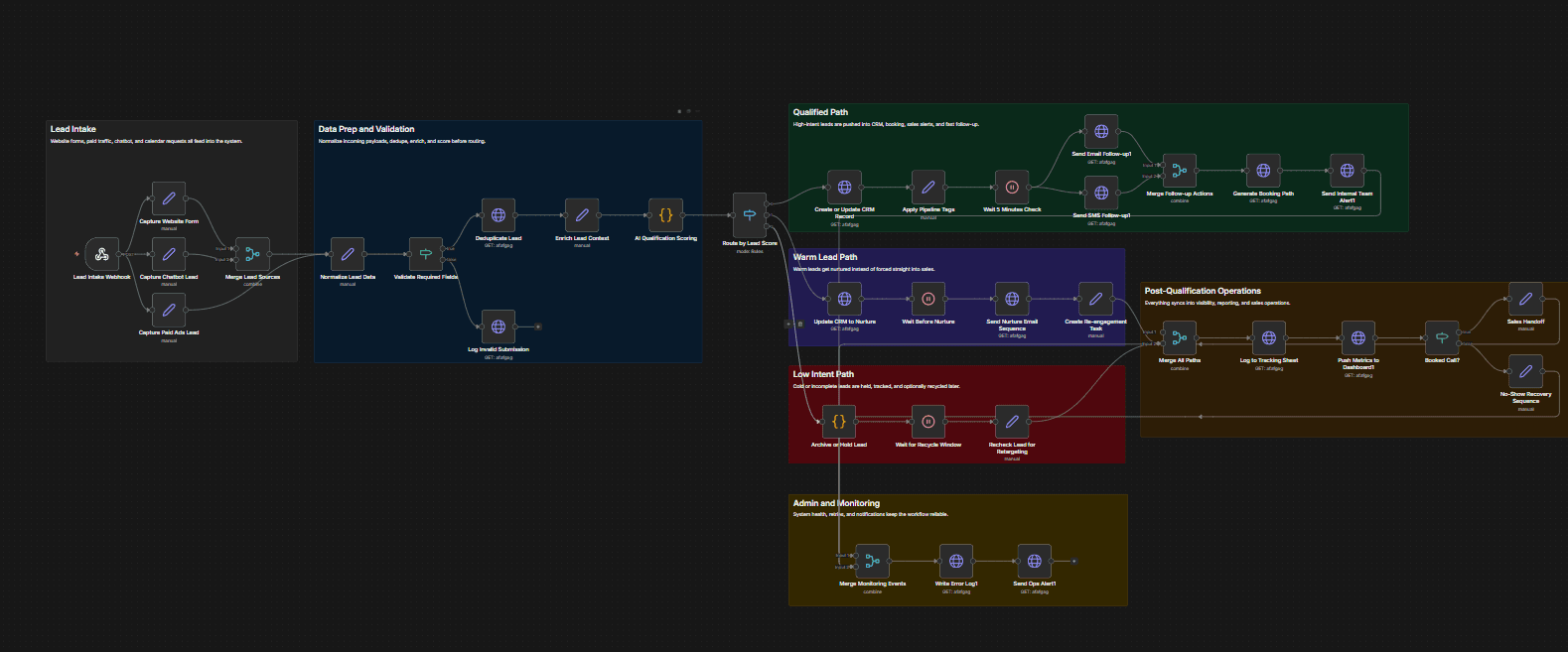Click the Write Error Log1 node
The width and height of the screenshot is (1568, 652).
[x=956, y=561]
